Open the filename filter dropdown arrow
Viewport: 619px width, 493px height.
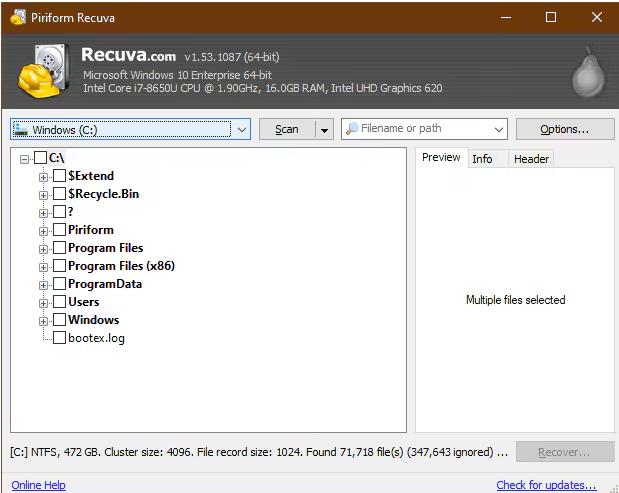coord(499,129)
